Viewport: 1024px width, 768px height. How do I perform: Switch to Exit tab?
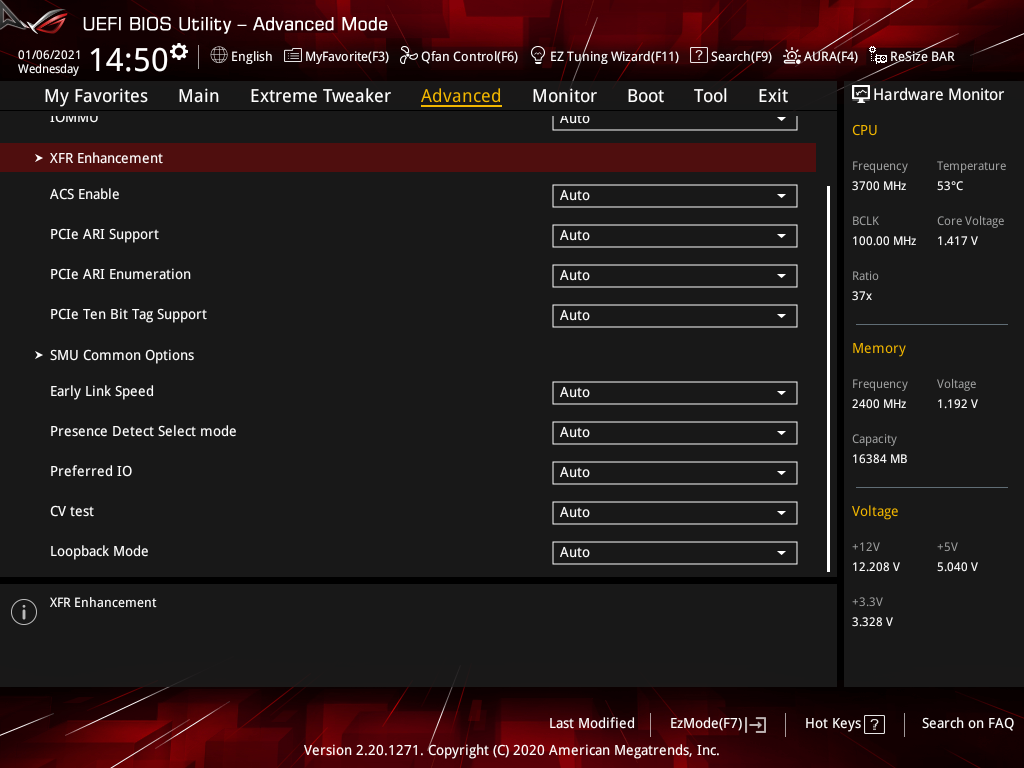click(x=773, y=96)
